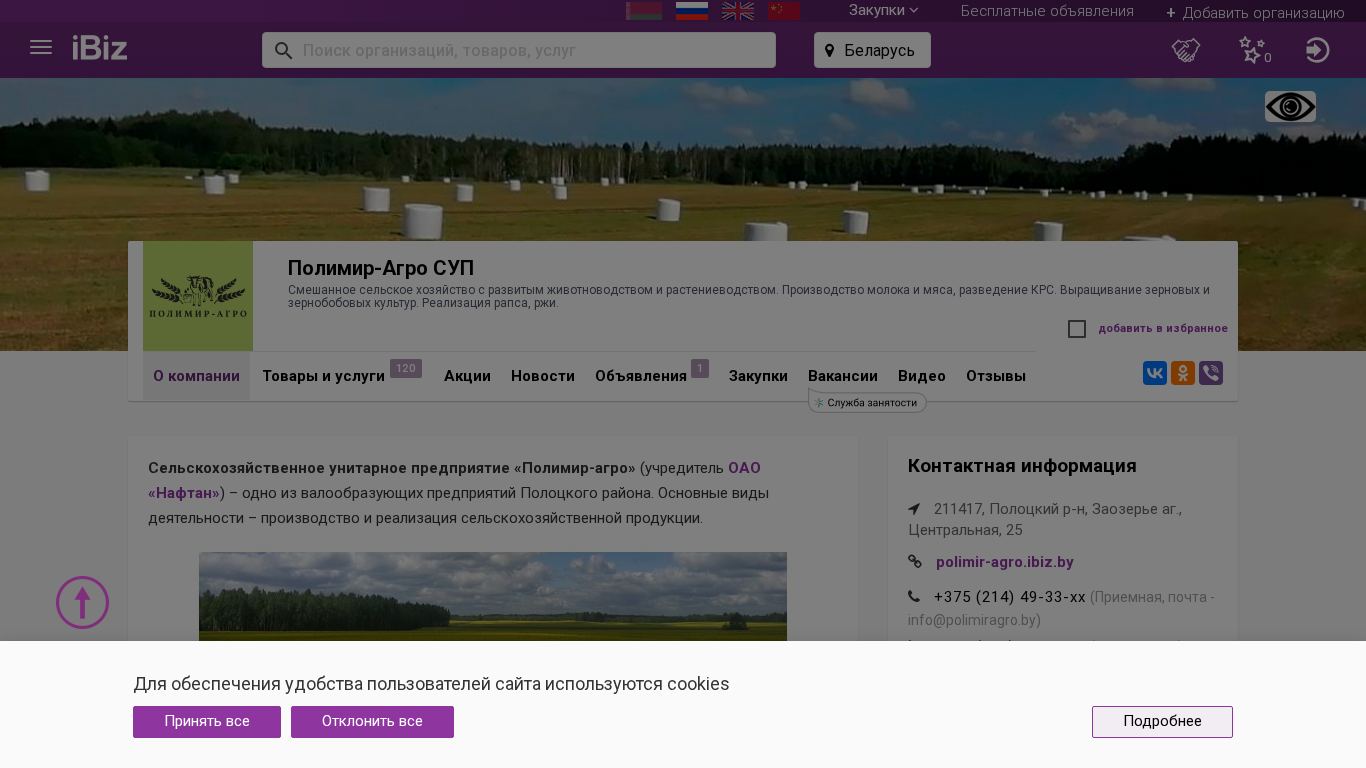Viewport: 1366px width, 768px height.
Task: Toggle accessibility eye view mode
Action: (x=1290, y=107)
